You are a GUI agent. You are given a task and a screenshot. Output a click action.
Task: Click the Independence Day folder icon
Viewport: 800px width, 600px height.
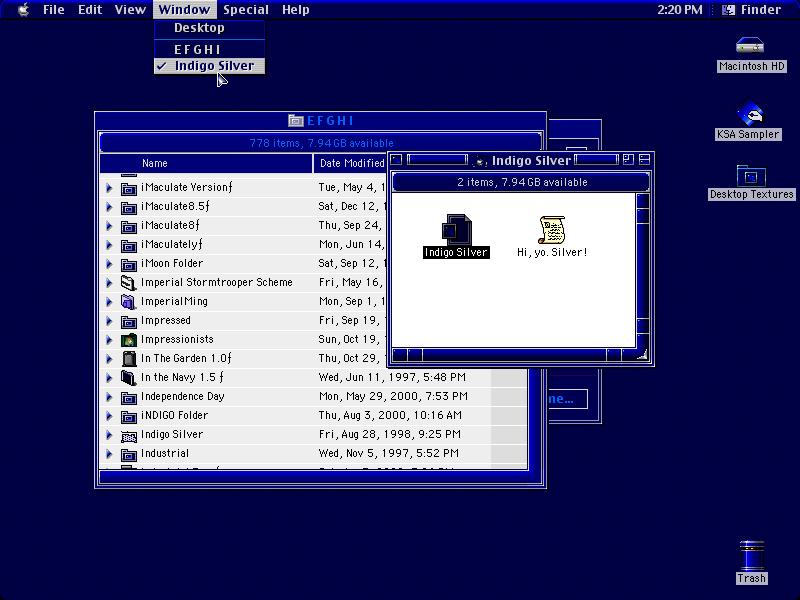tap(129, 397)
